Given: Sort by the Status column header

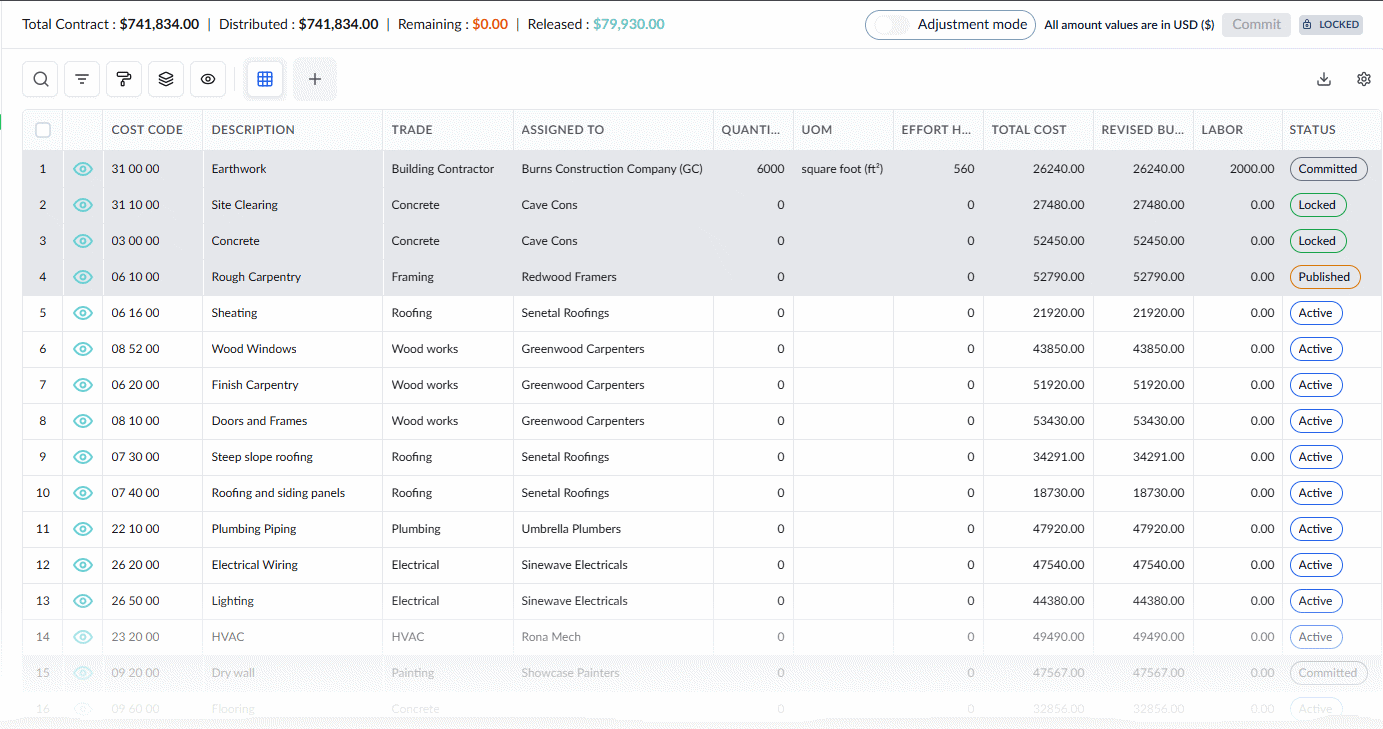Looking at the screenshot, I should [1312, 129].
